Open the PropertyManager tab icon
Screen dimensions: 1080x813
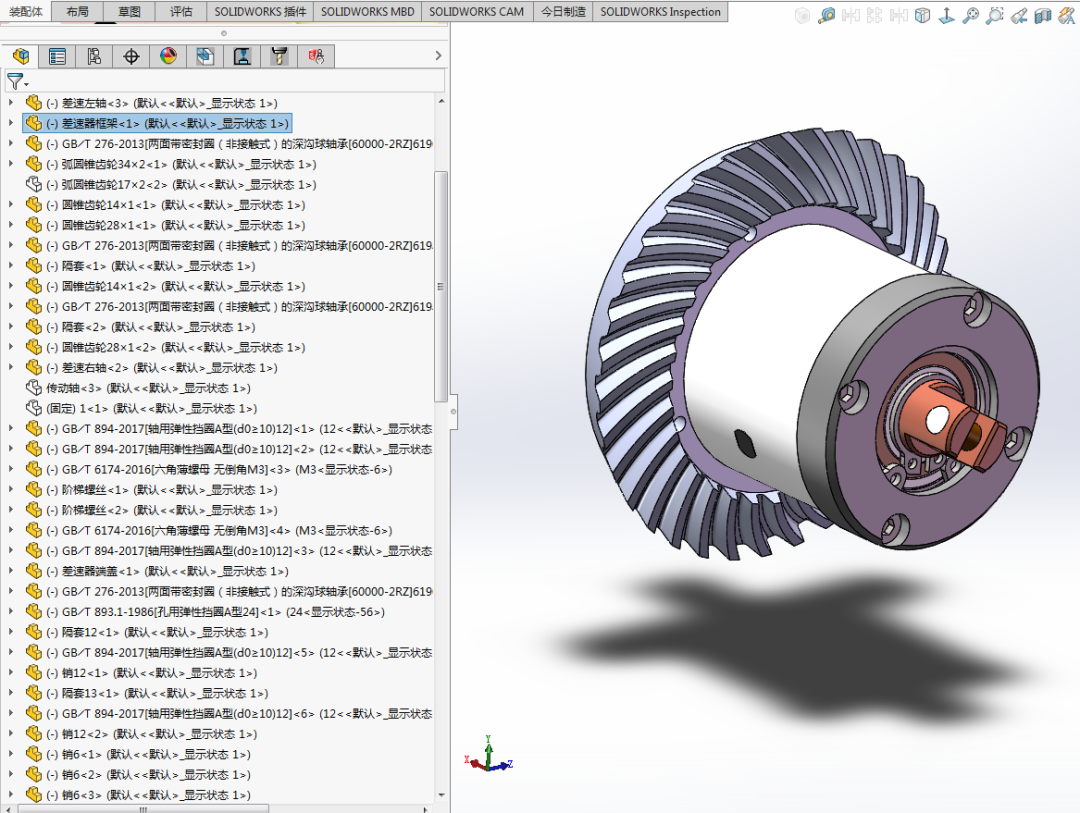tap(57, 56)
